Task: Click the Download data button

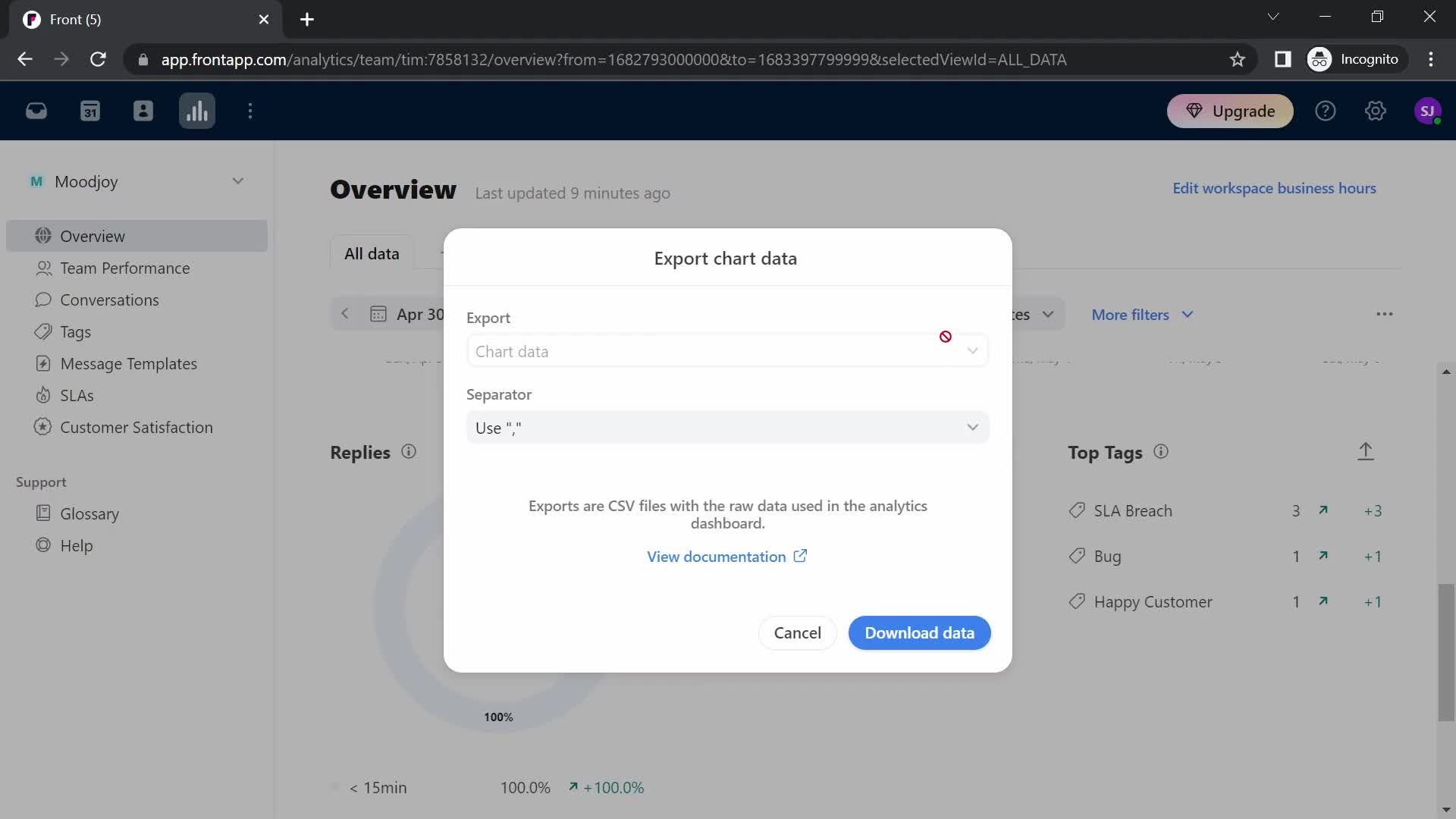Action: click(919, 632)
